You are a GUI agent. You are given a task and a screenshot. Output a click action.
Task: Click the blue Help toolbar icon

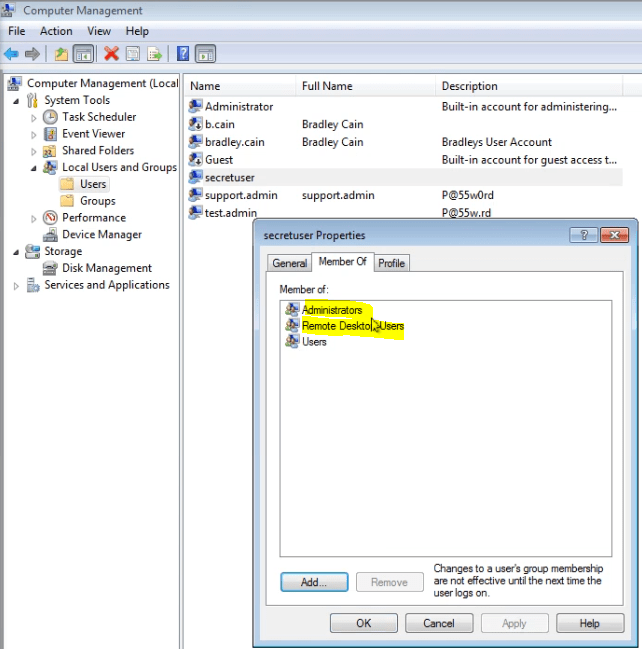(183, 54)
